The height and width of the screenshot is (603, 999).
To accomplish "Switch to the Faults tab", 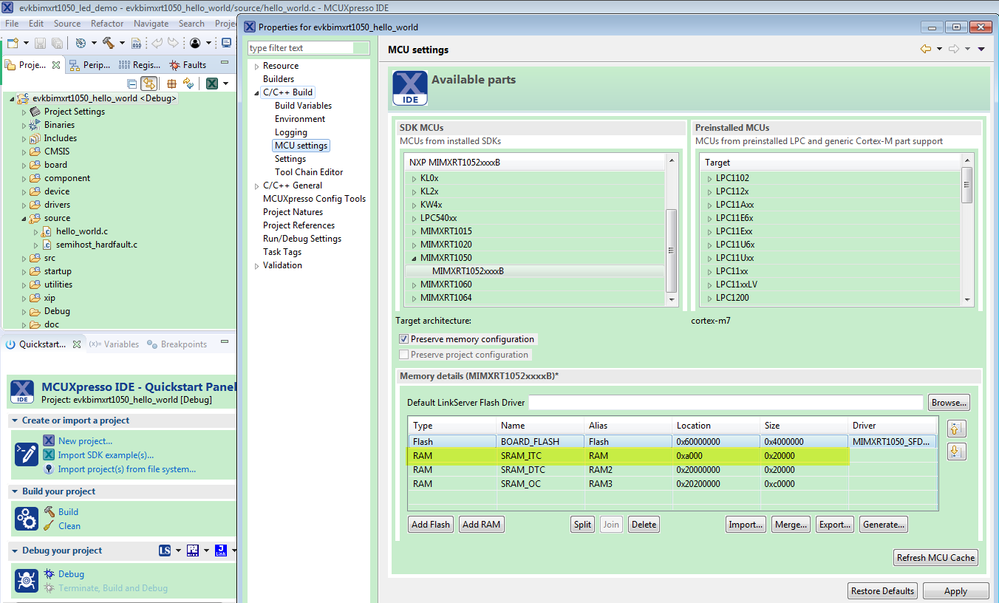I will point(188,65).
